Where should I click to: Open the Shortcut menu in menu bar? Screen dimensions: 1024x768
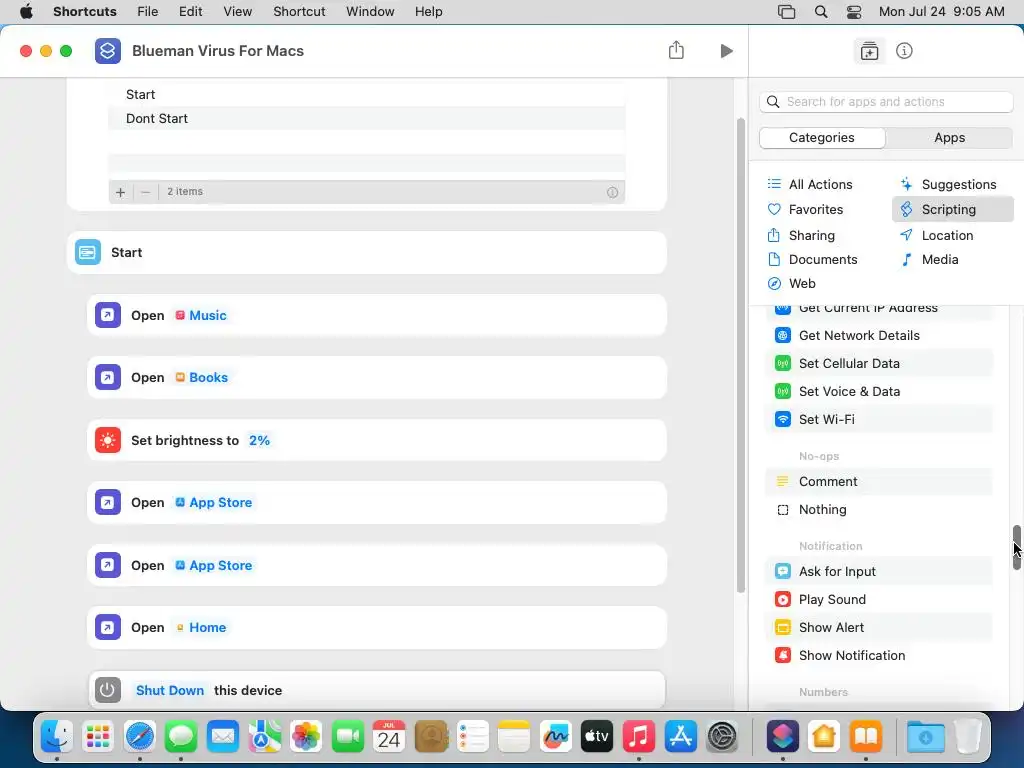pos(299,12)
